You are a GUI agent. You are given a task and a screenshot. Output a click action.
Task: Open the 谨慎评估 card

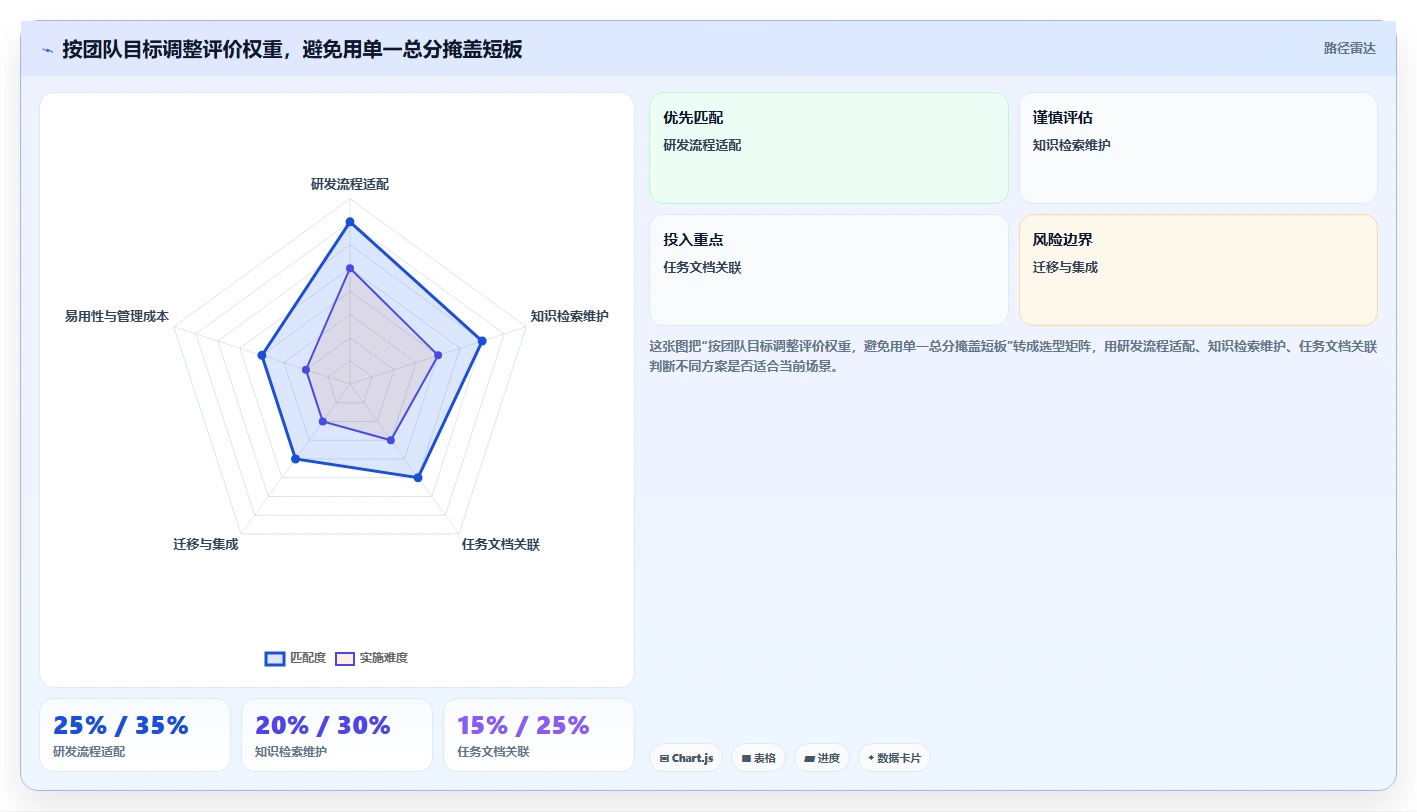pos(1198,148)
